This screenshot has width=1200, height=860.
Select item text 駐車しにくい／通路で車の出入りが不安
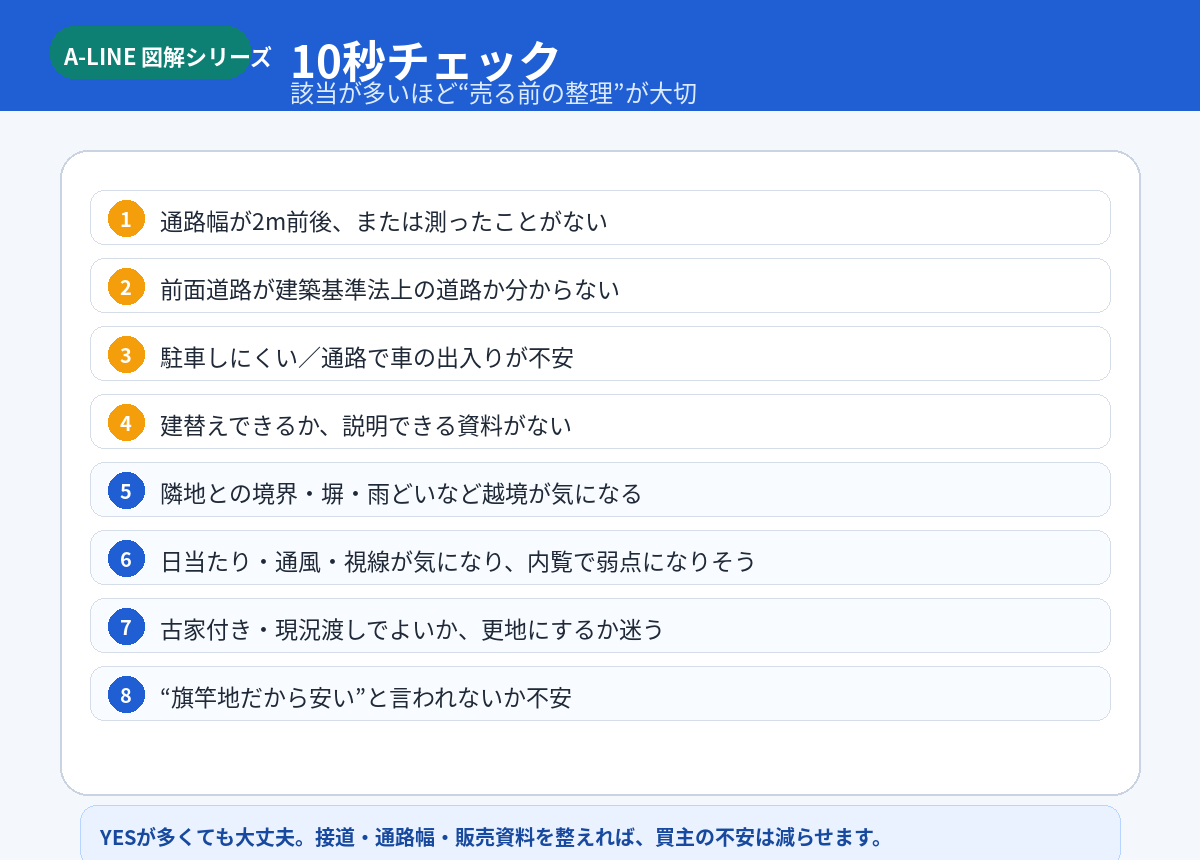point(367,357)
